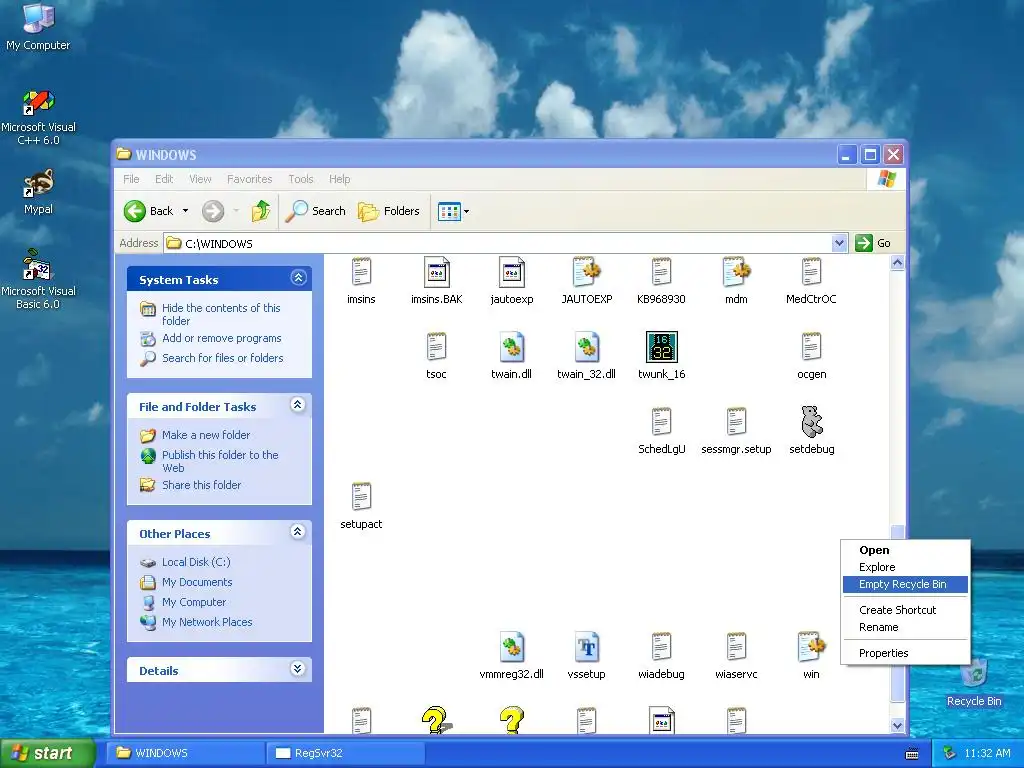
Task: Click the Forward arrow button
Action: [213, 211]
